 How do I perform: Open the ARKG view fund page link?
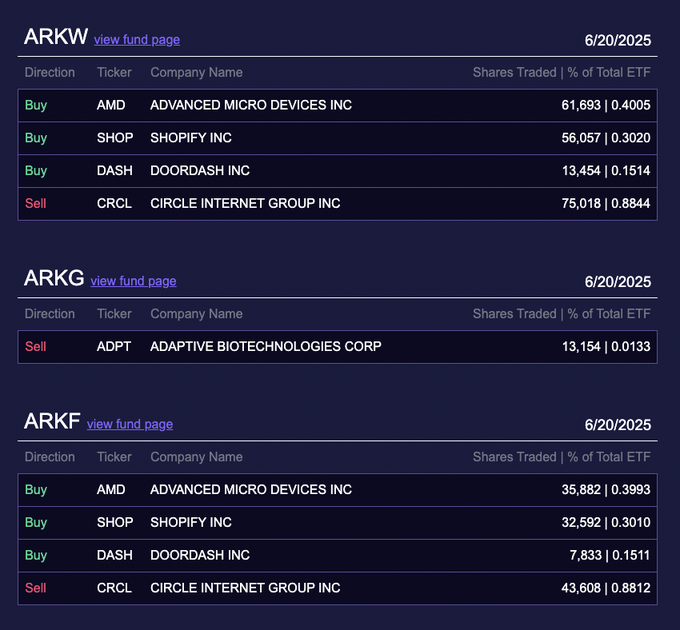click(133, 281)
